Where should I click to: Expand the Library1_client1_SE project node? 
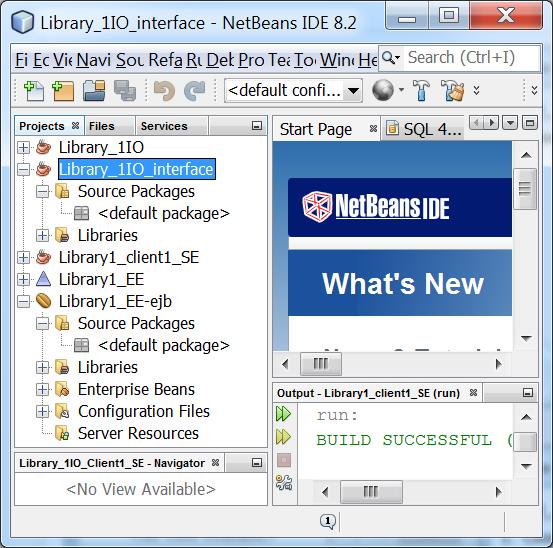pyautogui.click(x=23, y=257)
